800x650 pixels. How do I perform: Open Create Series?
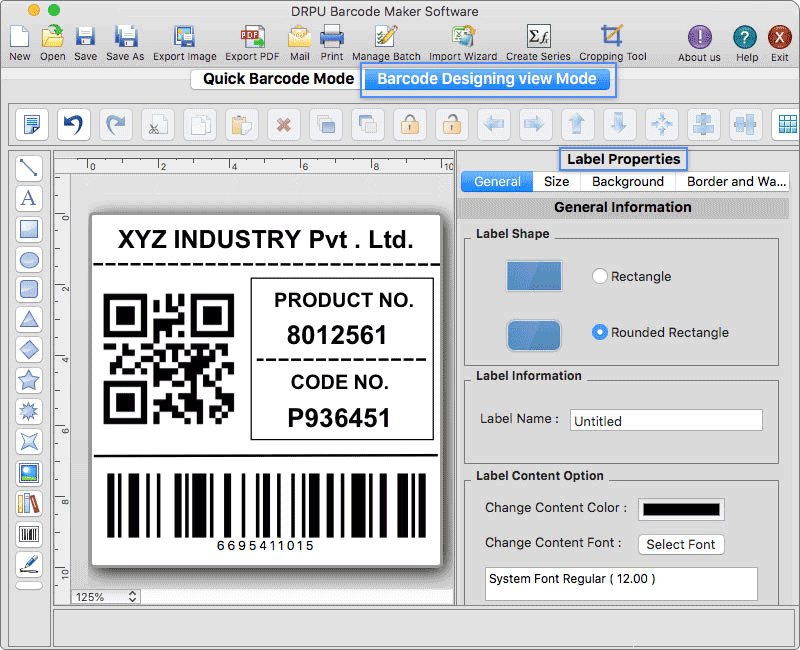[x=537, y=40]
